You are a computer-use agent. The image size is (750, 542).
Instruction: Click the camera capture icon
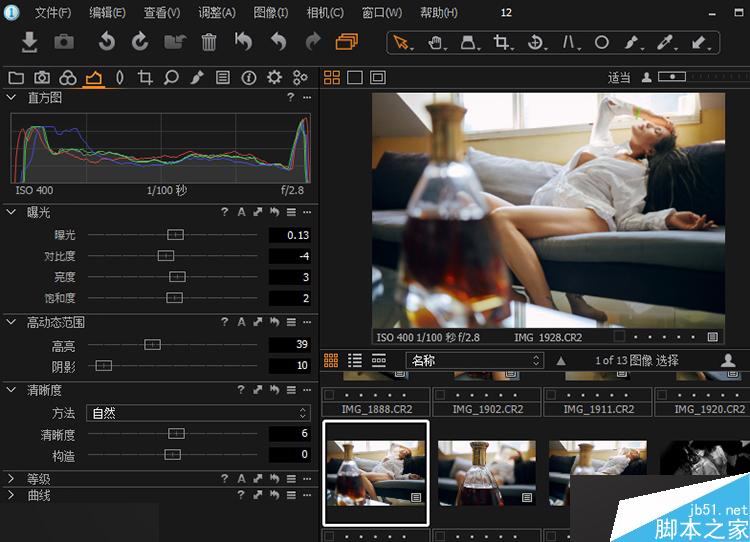[64, 42]
